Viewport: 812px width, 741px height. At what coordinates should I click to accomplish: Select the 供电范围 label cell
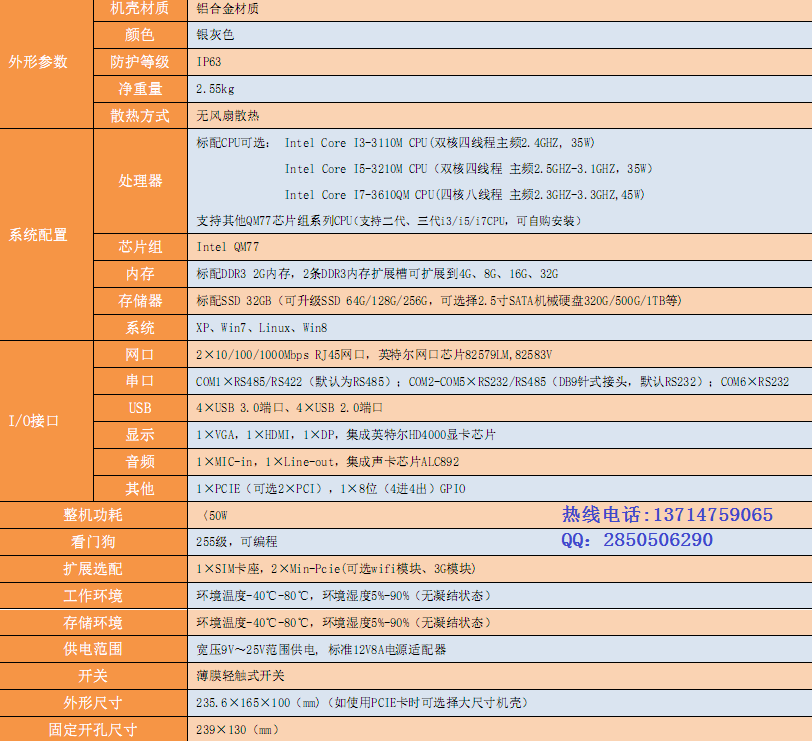[93, 649]
